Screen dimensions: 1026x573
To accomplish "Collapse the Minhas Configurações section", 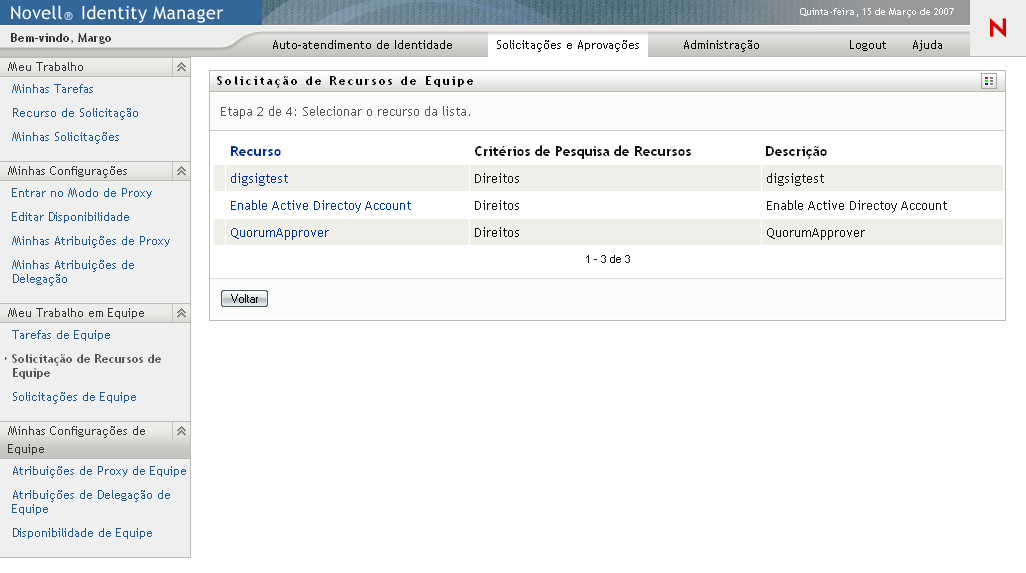I will click(x=181, y=171).
